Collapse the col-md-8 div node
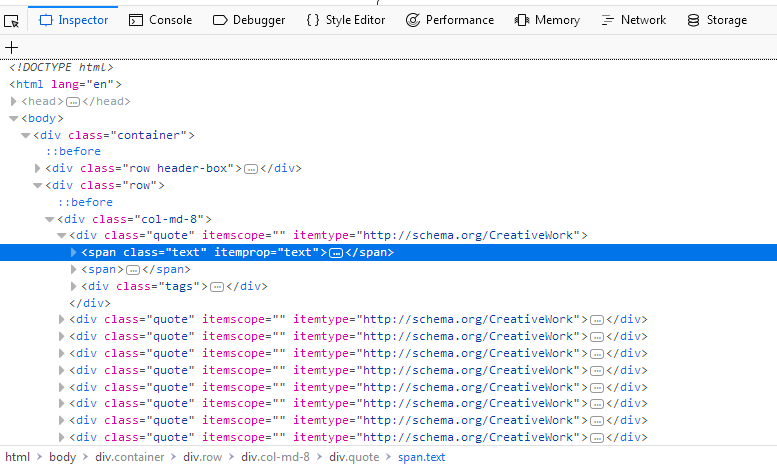777x469 pixels. point(49,219)
